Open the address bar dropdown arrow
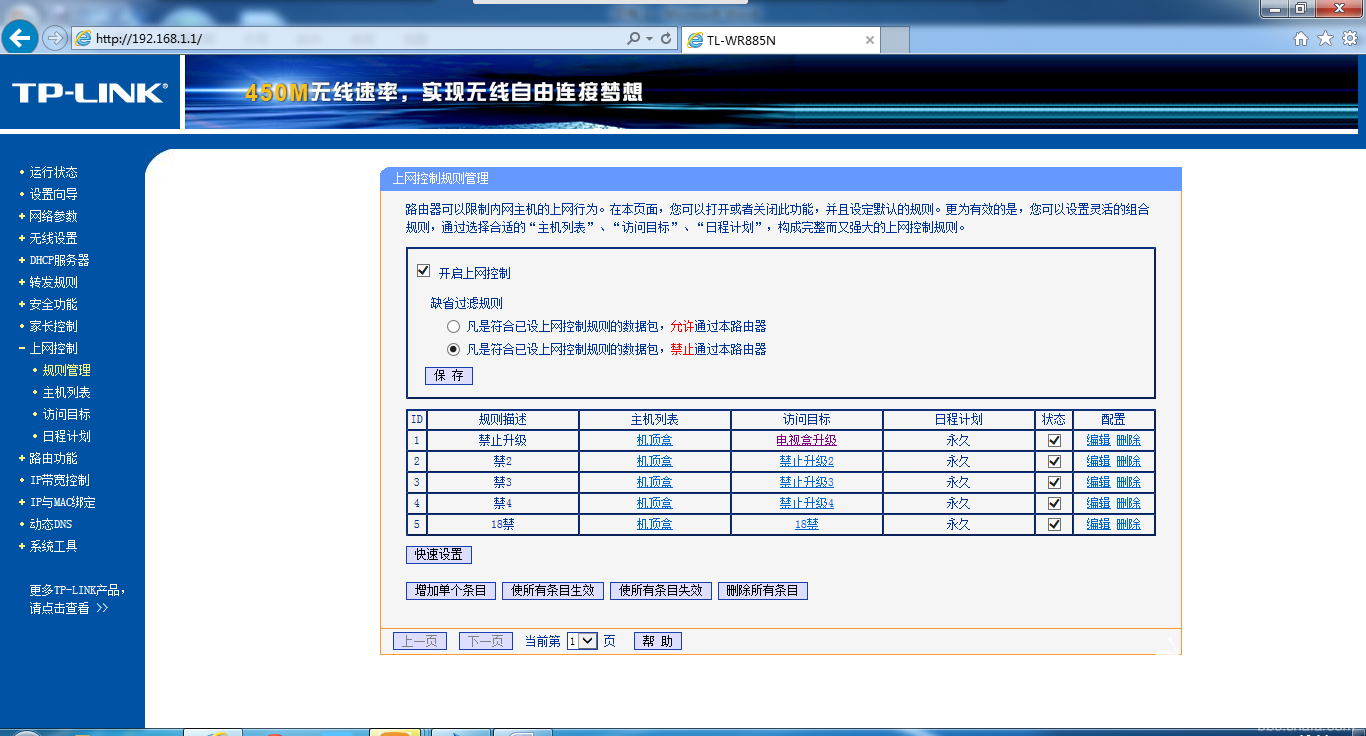 tap(649, 39)
